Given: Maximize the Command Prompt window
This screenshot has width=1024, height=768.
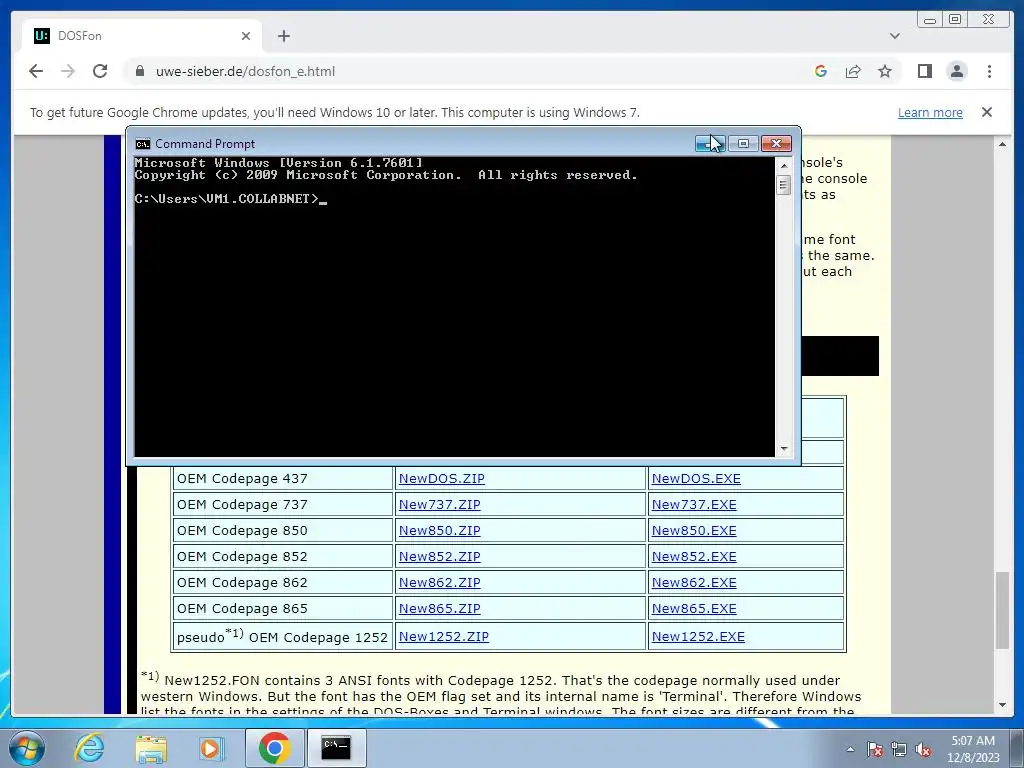Looking at the screenshot, I should pos(743,144).
